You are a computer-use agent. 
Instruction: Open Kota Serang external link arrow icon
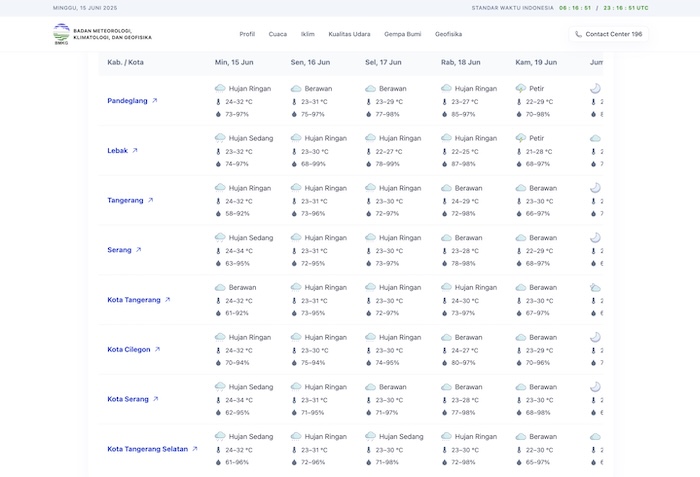pos(155,399)
